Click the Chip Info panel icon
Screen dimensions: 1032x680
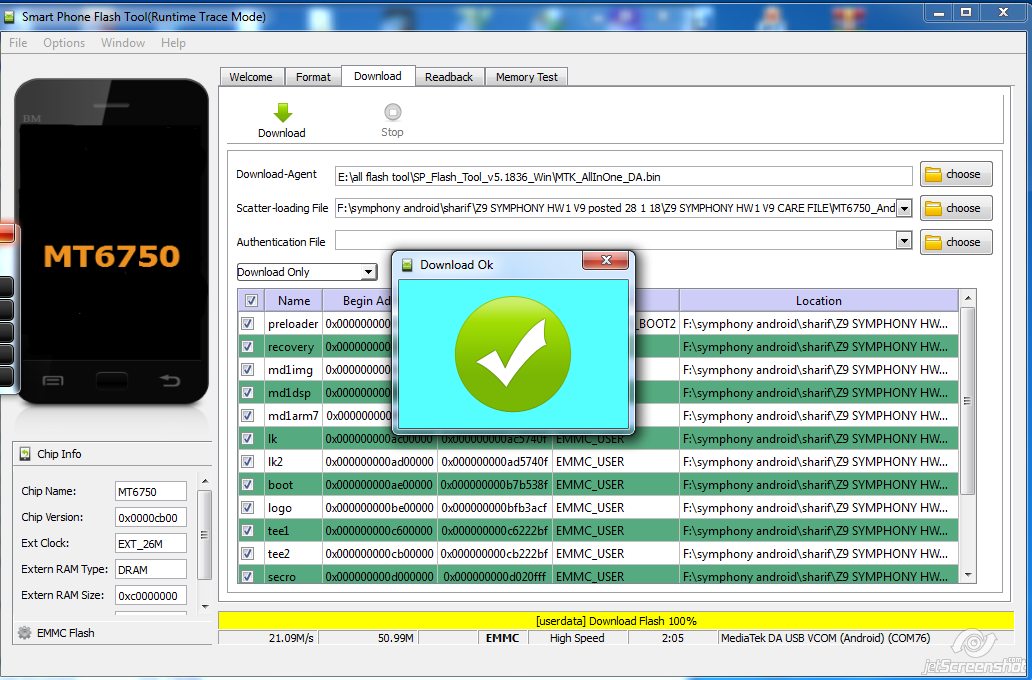(x=22, y=454)
